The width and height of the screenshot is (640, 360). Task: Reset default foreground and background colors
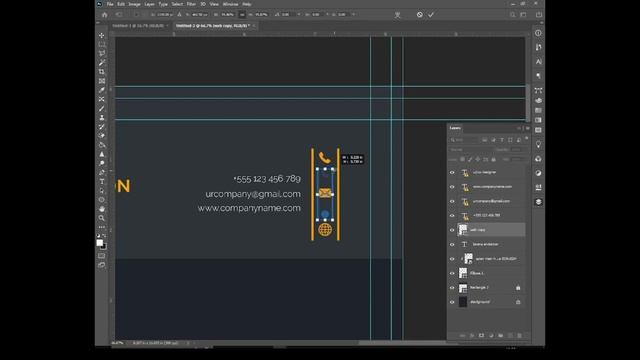coord(98,236)
